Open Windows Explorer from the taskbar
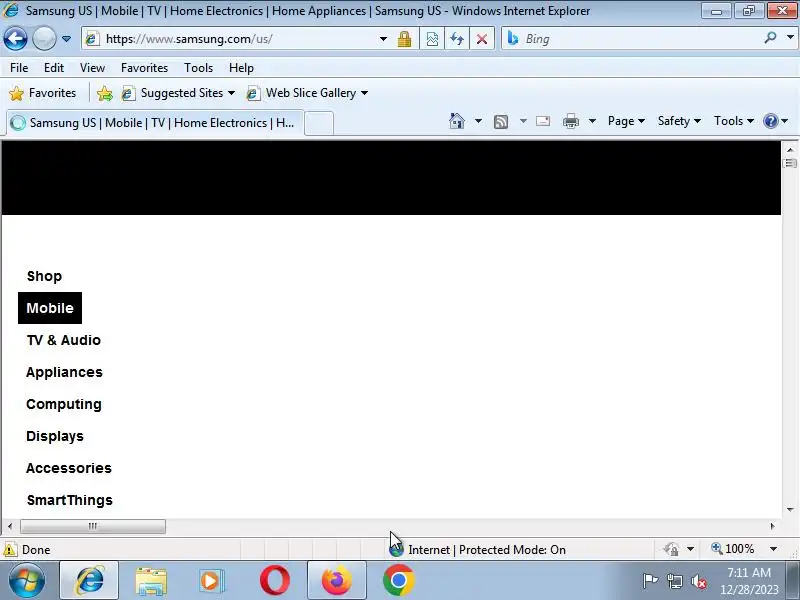This screenshot has width=800, height=600. point(151,581)
